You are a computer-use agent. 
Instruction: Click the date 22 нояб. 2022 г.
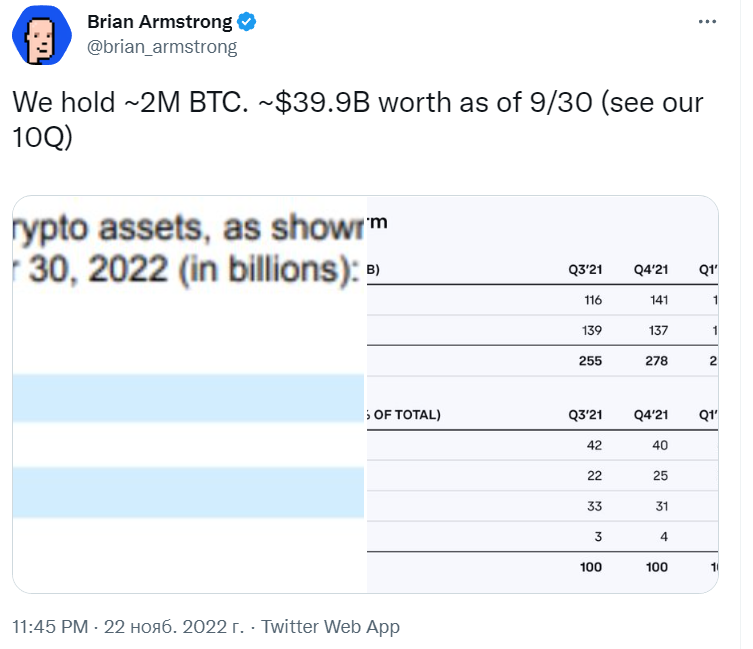point(174,627)
